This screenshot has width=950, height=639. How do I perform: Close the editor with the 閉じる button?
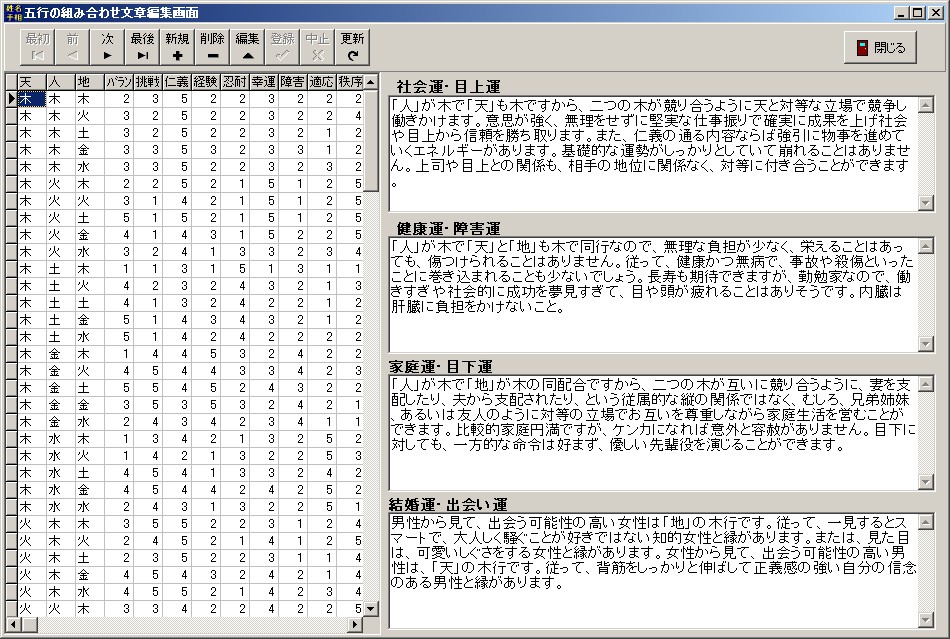click(x=880, y=47)
